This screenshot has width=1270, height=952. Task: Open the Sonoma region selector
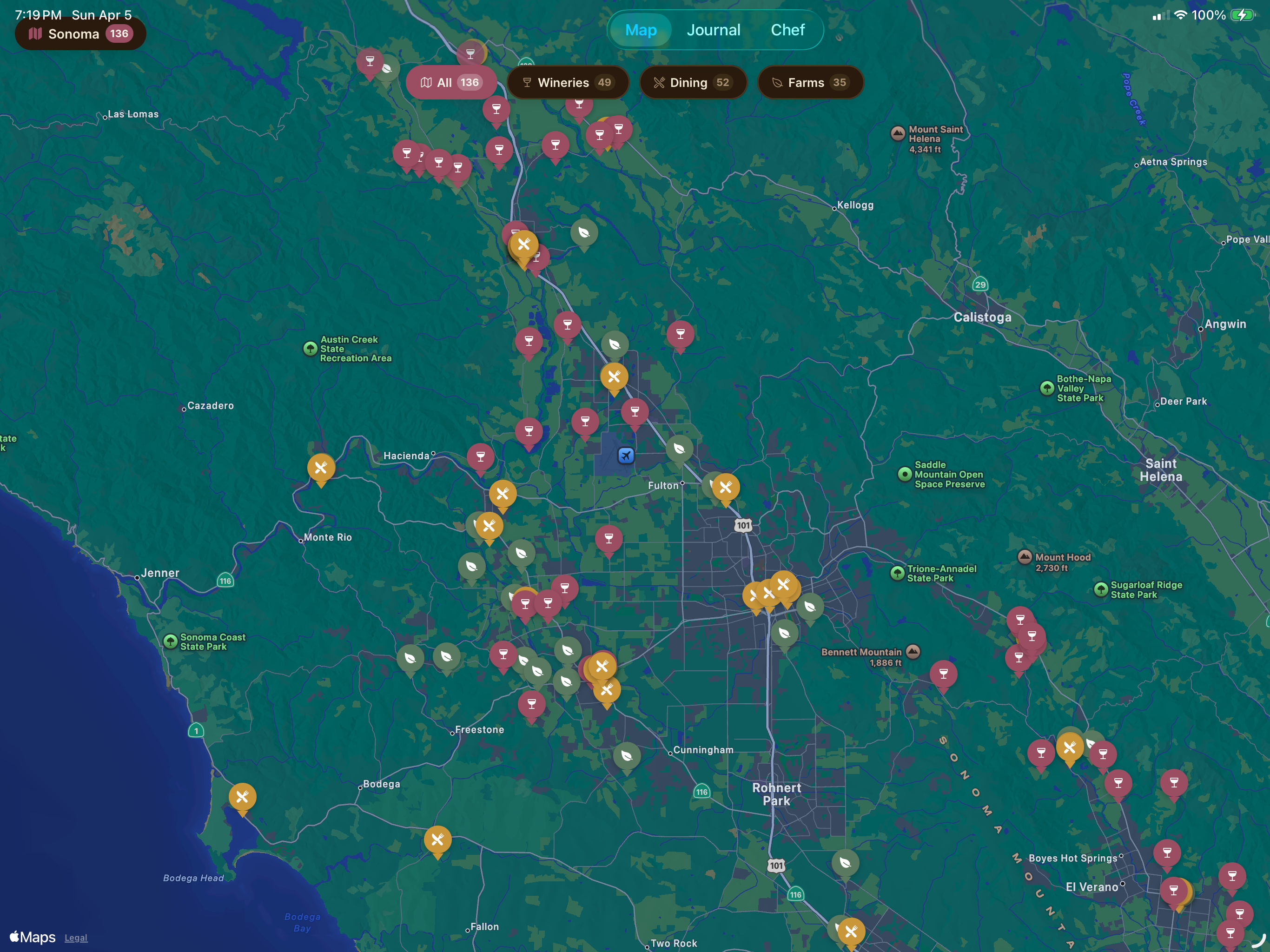click(x=80, y=34)
